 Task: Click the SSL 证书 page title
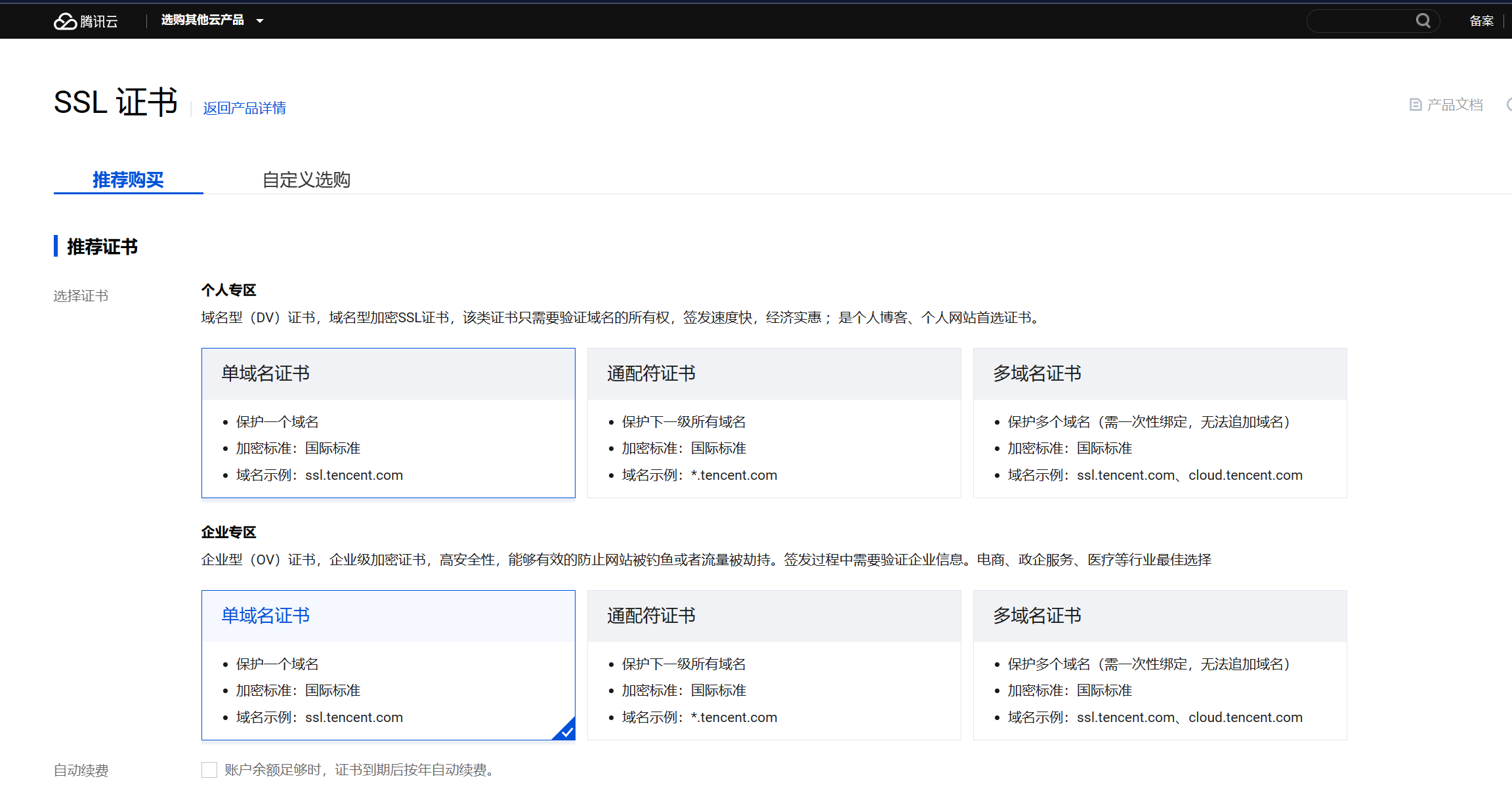pyautogui.click(x=115, y=102)
